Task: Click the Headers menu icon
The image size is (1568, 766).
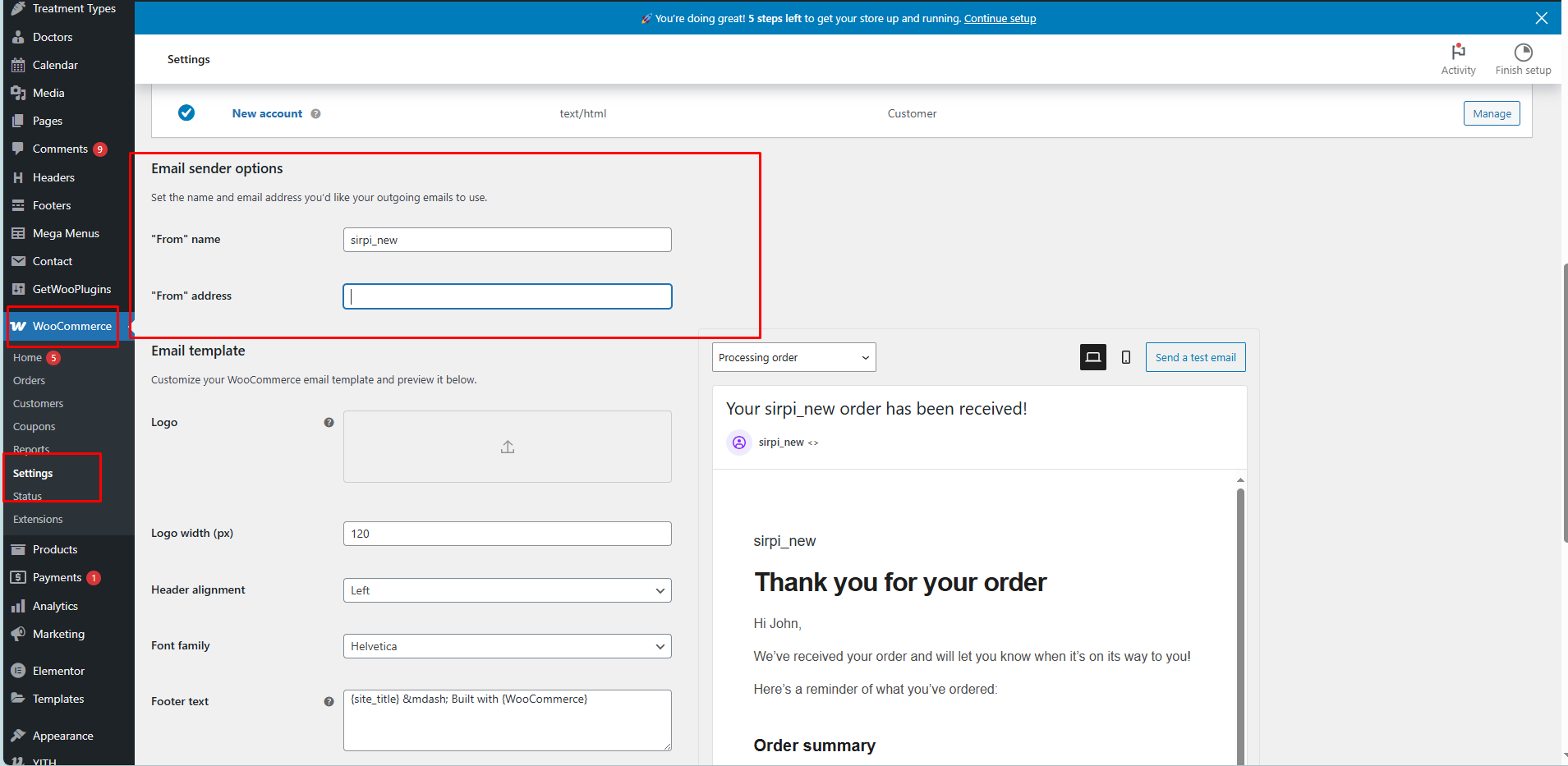Action: pos(18,177)
